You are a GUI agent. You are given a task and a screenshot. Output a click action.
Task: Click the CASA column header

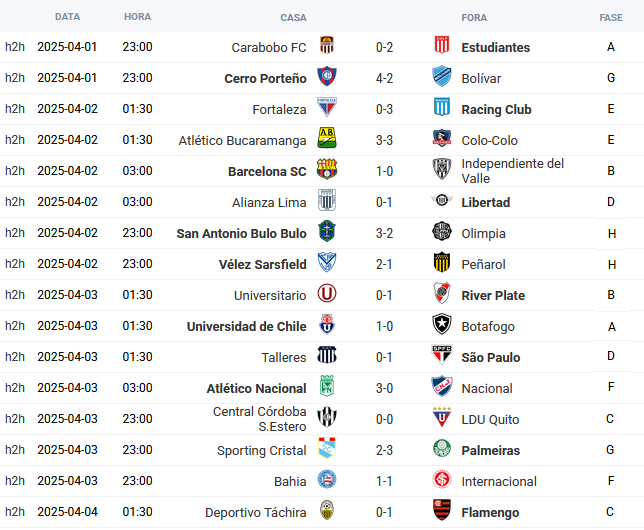click(293, 18)
